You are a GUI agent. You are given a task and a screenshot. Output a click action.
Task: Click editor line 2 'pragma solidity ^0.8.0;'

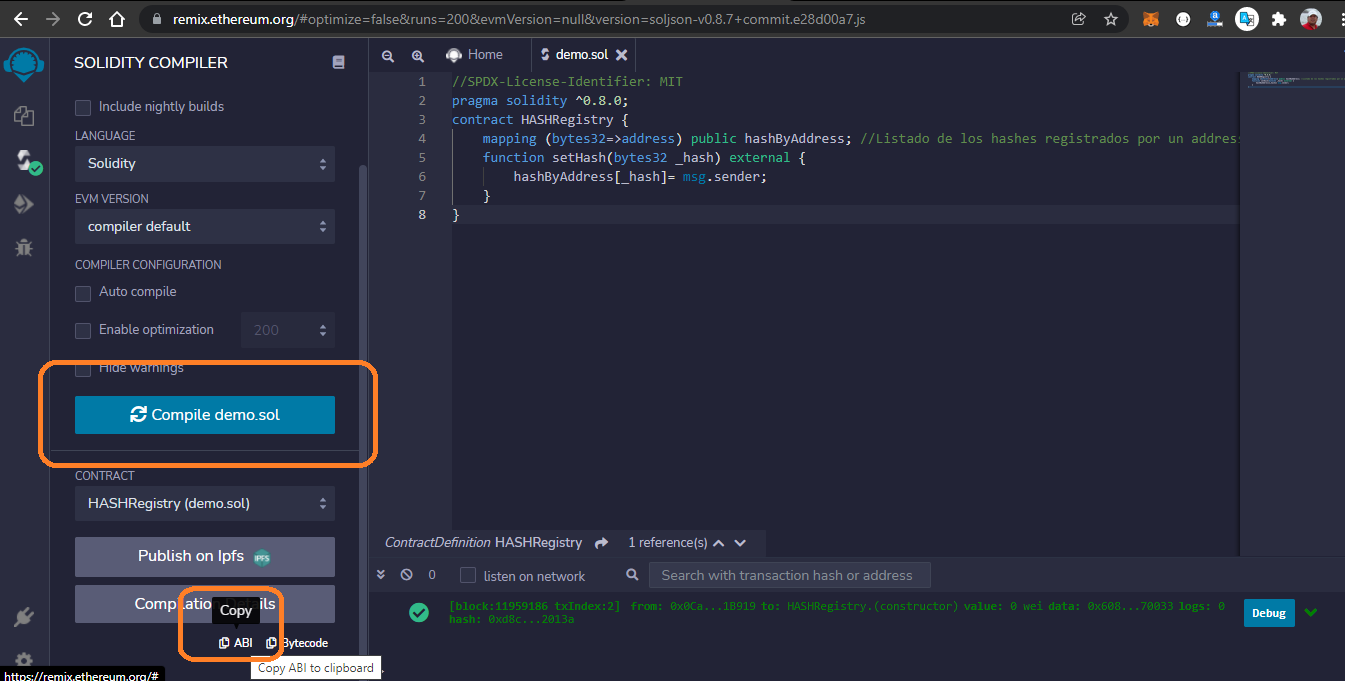coord(539,101)
